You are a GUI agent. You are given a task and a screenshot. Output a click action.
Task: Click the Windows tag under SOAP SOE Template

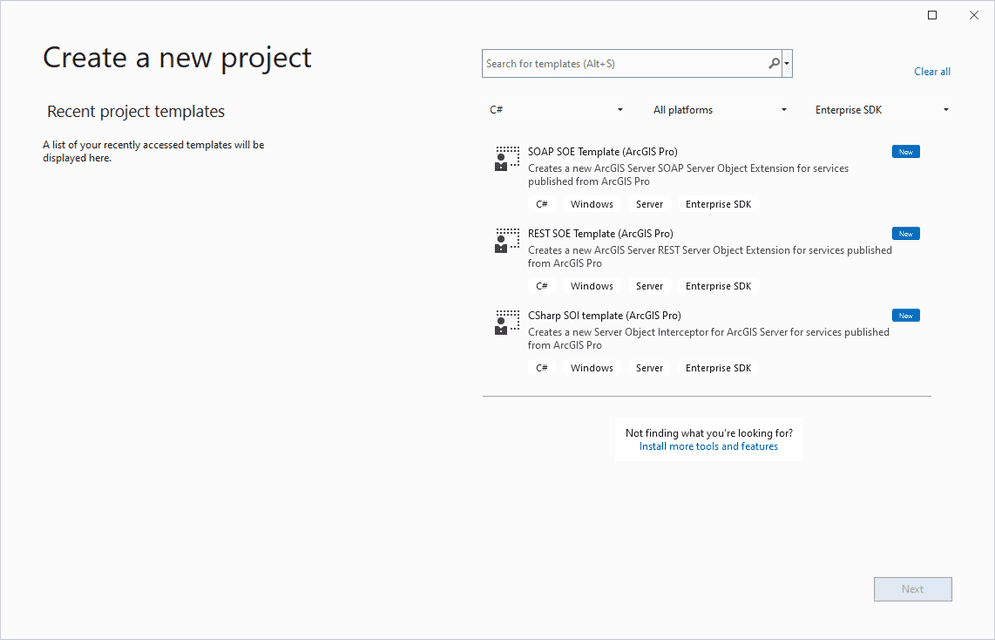coord(591,204)
